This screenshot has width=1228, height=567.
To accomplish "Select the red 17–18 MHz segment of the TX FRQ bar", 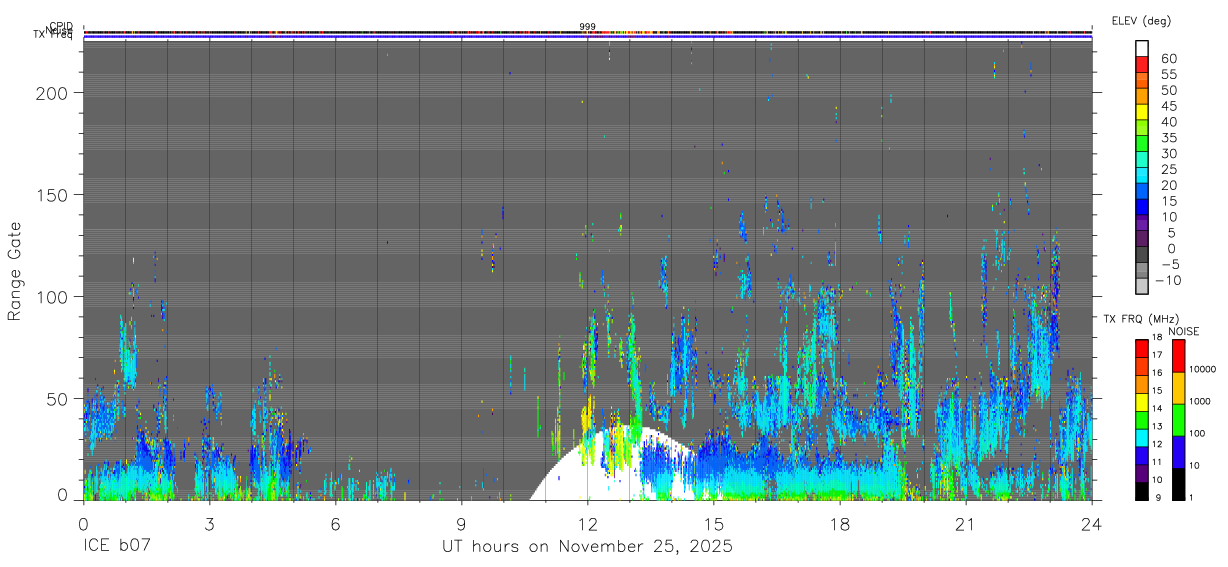I will (x=1141, y=349).
